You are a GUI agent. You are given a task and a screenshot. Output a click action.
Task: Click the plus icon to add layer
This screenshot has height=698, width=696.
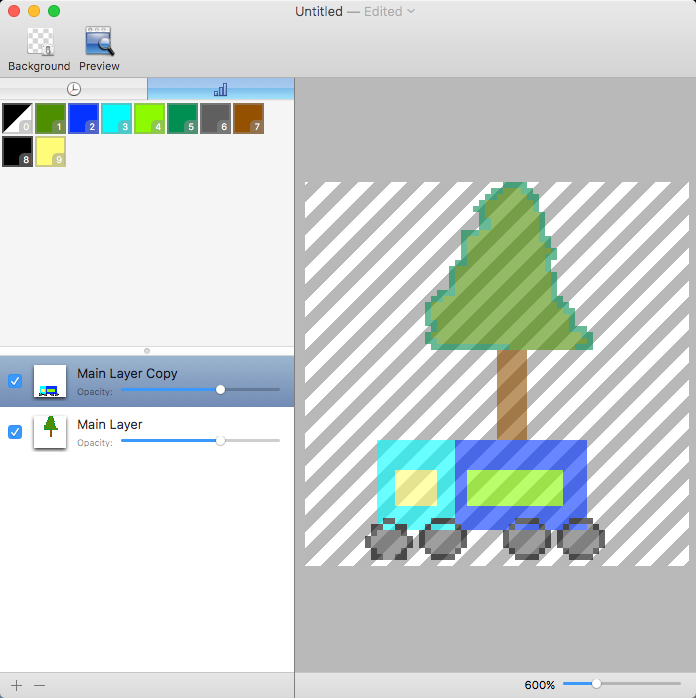pyautogui.click(x=16, y=685)
